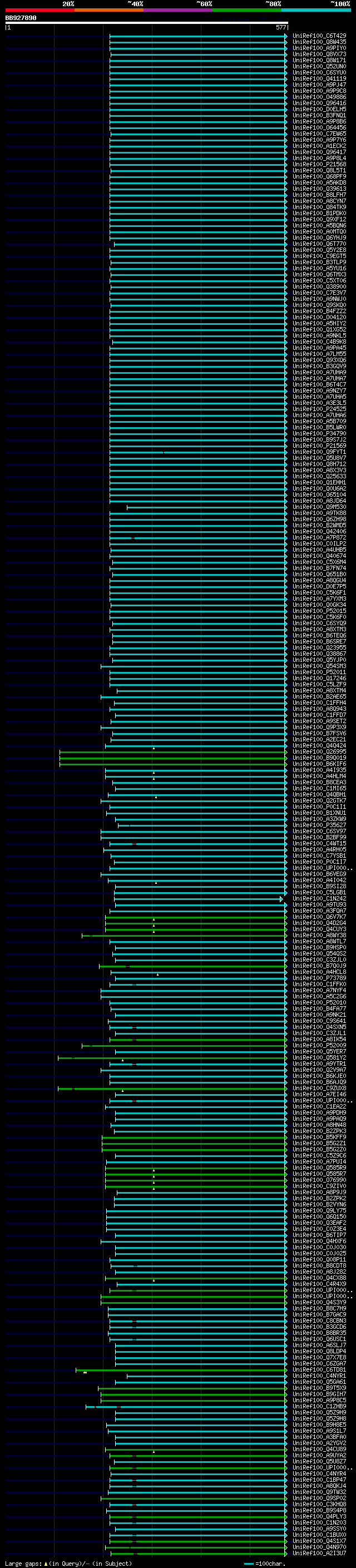Select the UniRef100_C1BP47 label
This screenshot has width=356, height=1568.
[x=319, y=1480]
